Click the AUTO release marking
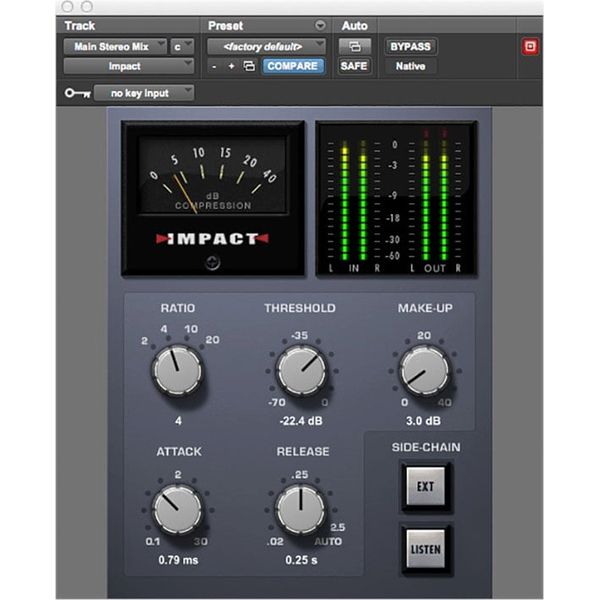This screenshot has width=600, height=600. click(328, 541)
